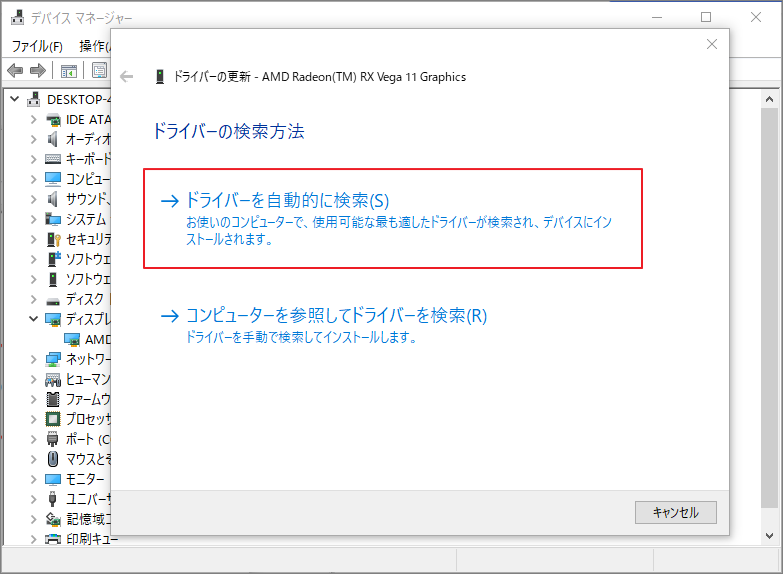Click the マウス device icon
Image resolution: width=783 pixels, height=574 pixels.
tap(53, 459)
